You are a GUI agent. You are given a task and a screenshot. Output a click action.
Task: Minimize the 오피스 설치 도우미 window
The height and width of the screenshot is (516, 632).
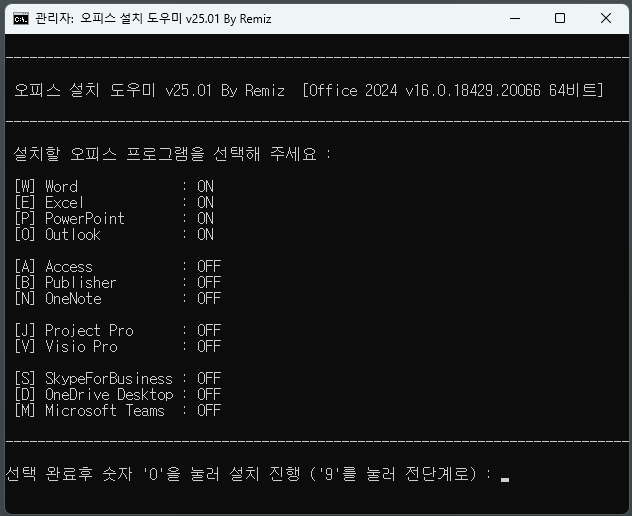pyautogui.click(x=515, y=19)
